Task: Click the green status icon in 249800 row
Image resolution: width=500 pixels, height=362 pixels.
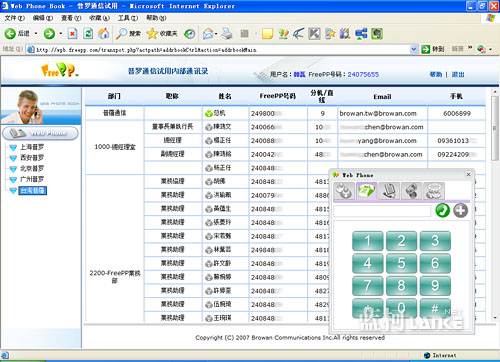Action: click(209, 114)
